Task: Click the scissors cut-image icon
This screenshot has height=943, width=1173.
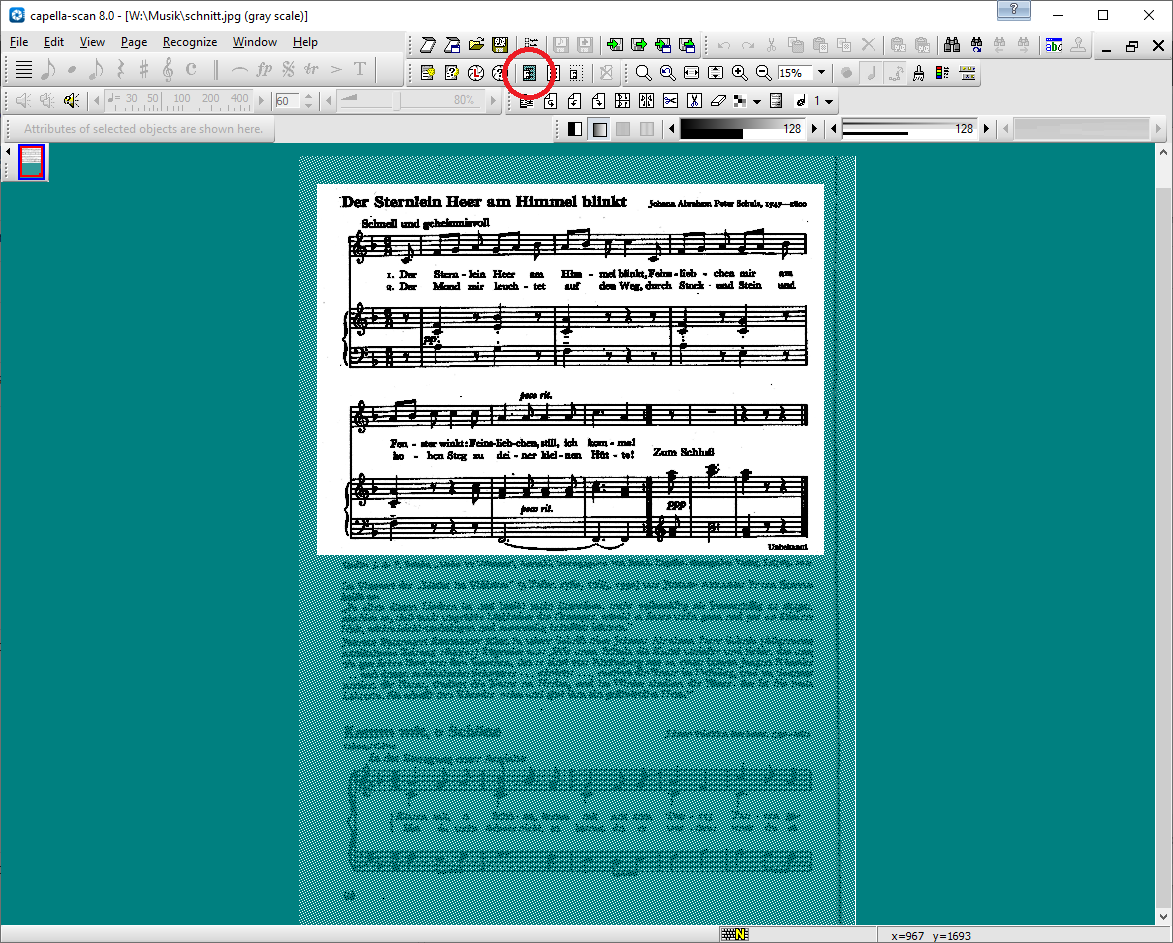Action: pos(670,101)
